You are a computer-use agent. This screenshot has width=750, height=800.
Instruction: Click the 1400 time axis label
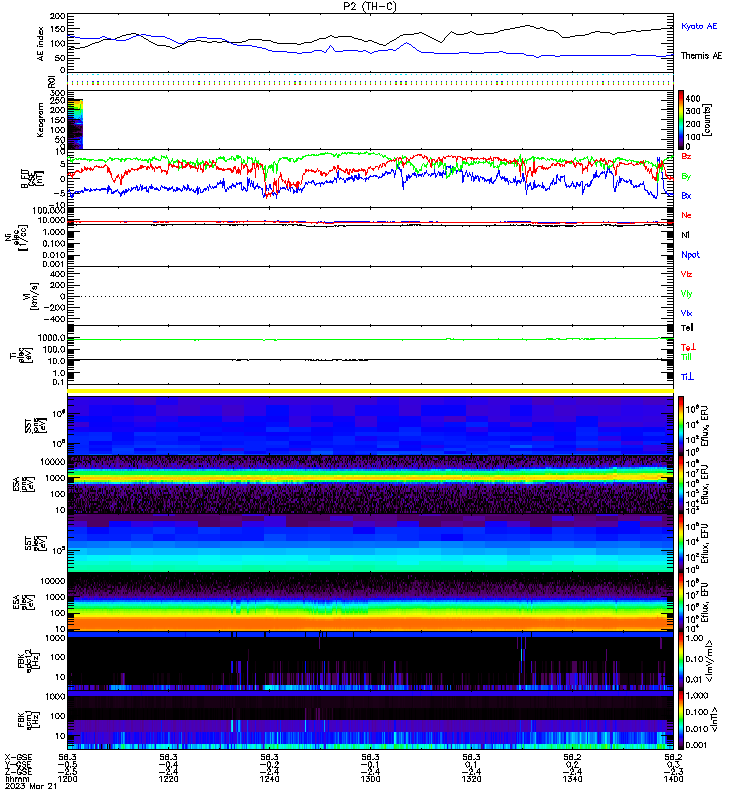click(x=673, y=779)
